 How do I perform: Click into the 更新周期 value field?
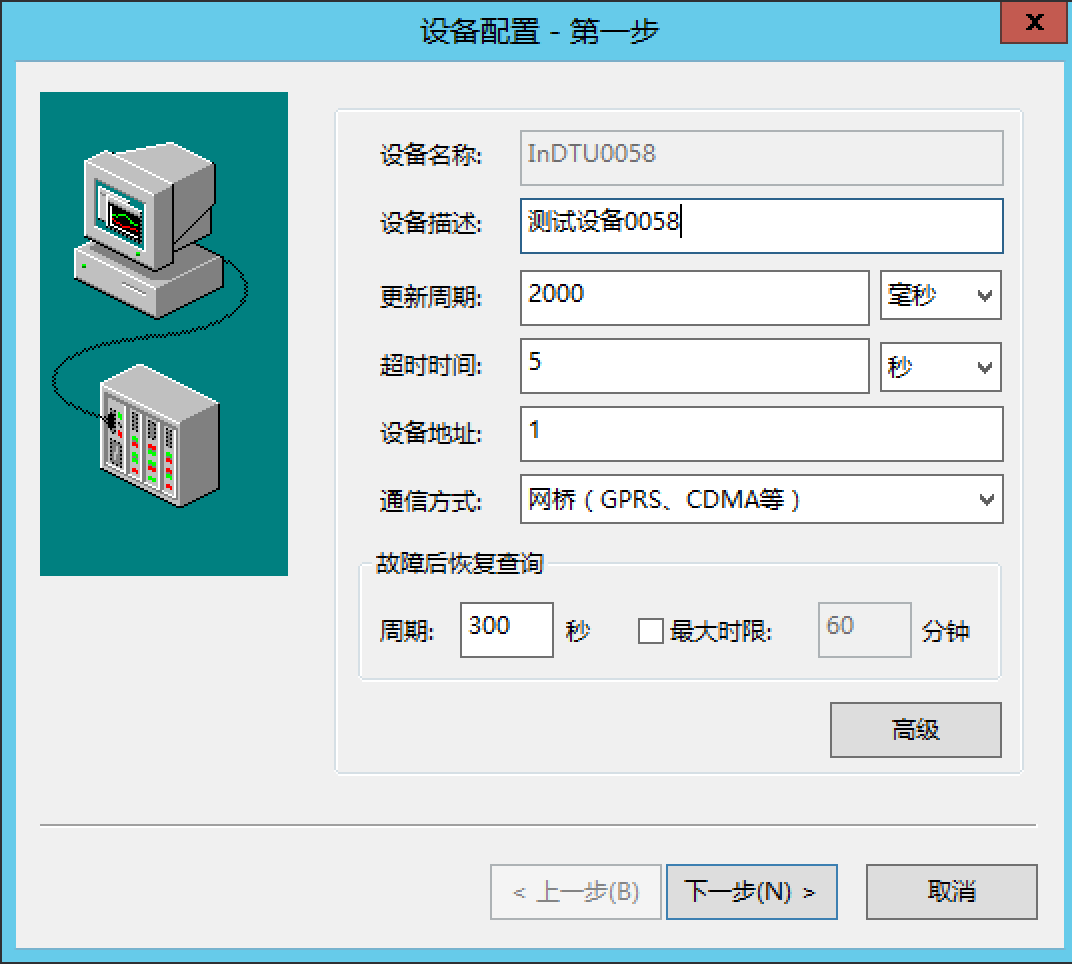[694, 297]
